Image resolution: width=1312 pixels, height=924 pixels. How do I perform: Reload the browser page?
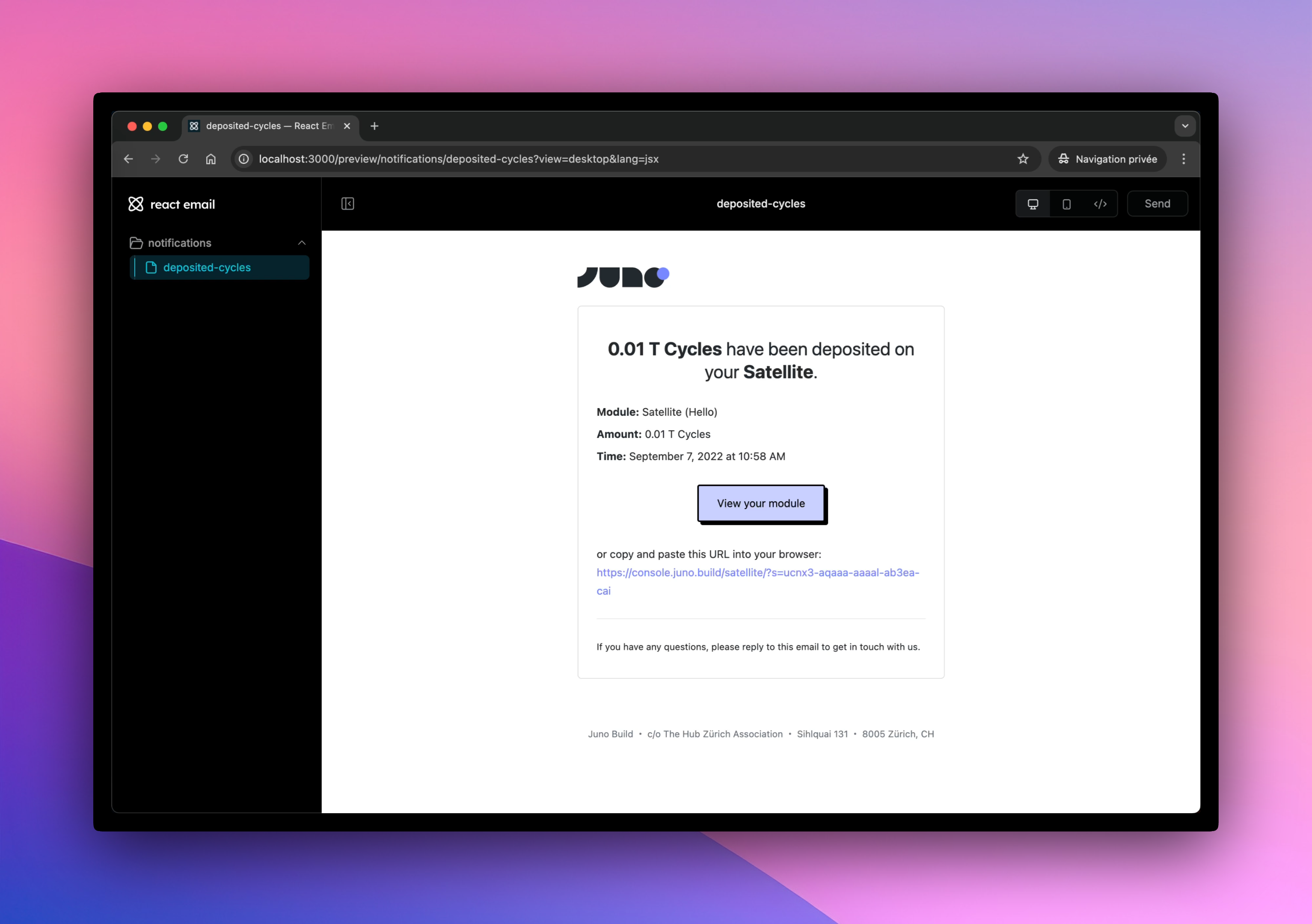tap(184, 159)
